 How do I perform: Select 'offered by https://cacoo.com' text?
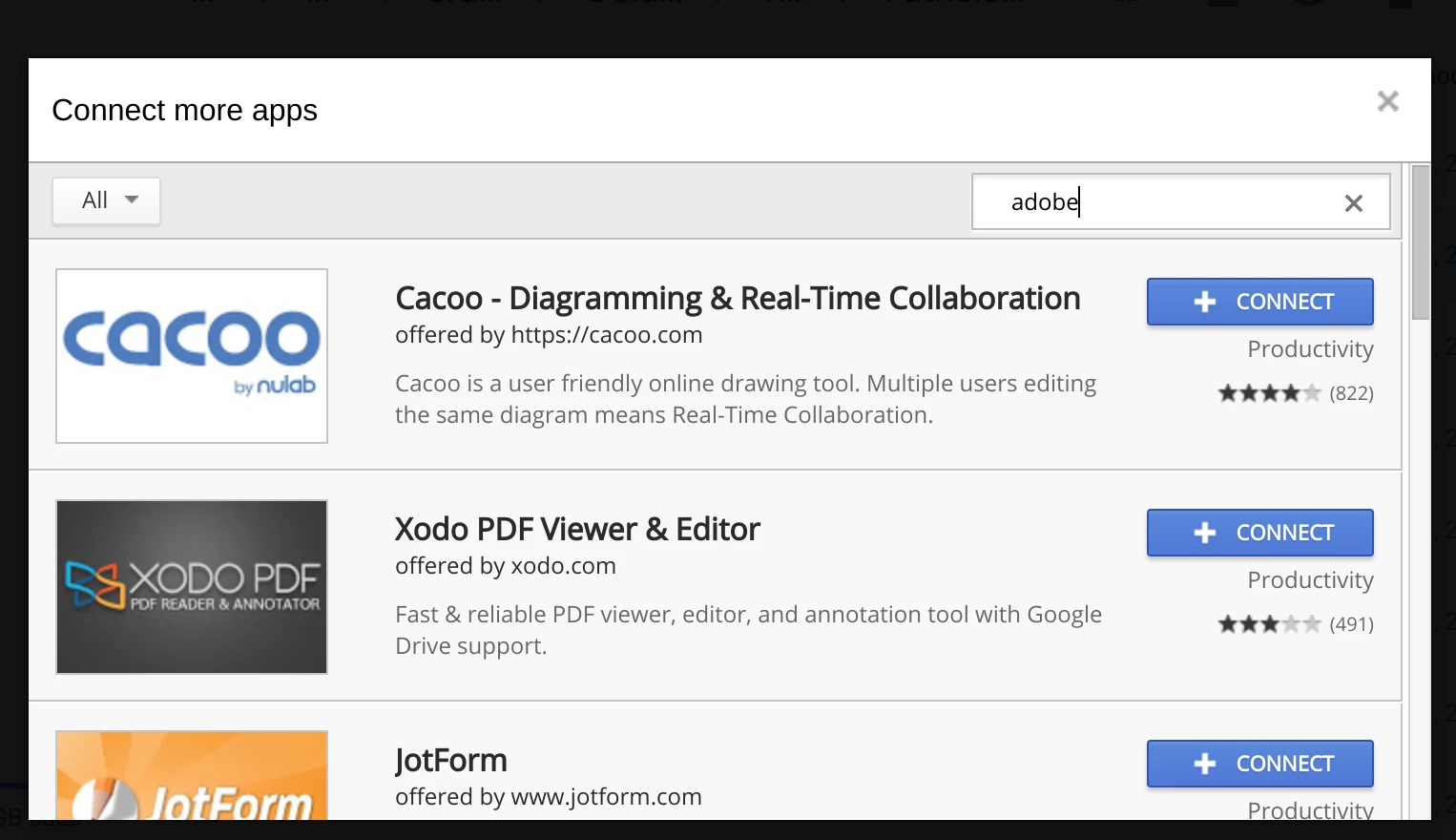pos(549,335)
